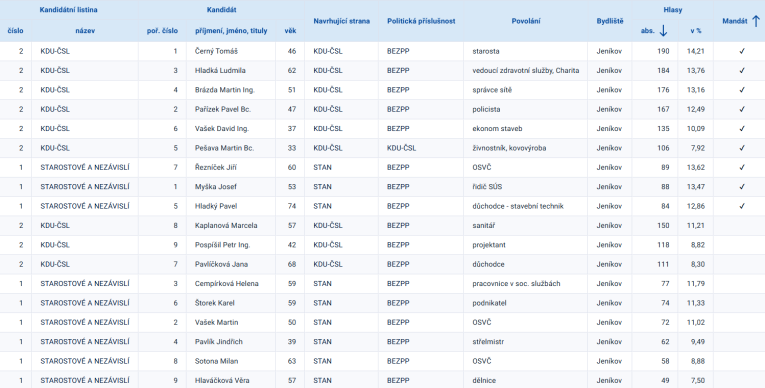This screenshot has width=765, height=388.
Task: Click the occupation 'střelmistr'
Action: pos(488,342)
